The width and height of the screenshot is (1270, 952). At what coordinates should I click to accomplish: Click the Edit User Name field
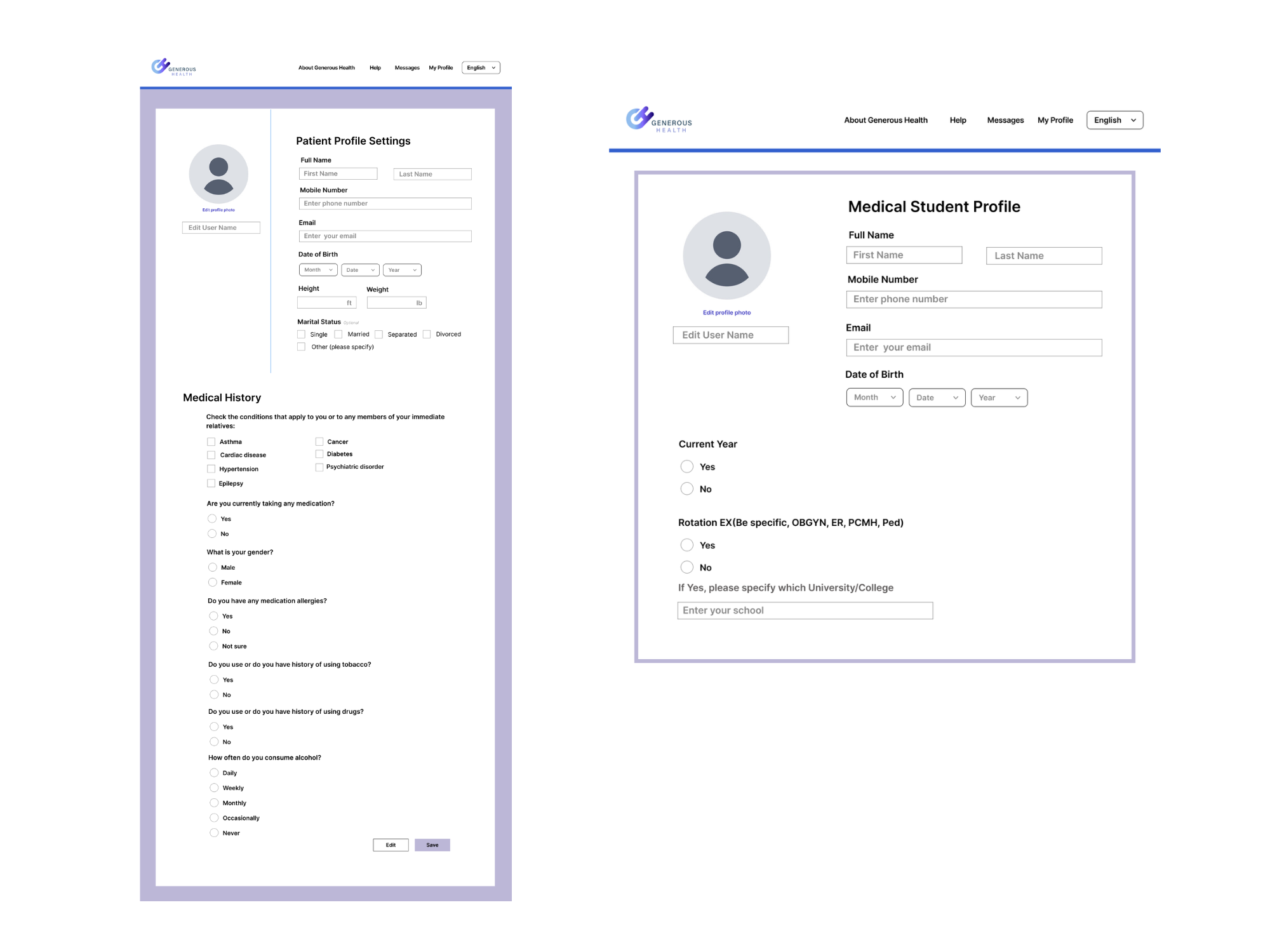pyautogui.click(x=221, y=227)
